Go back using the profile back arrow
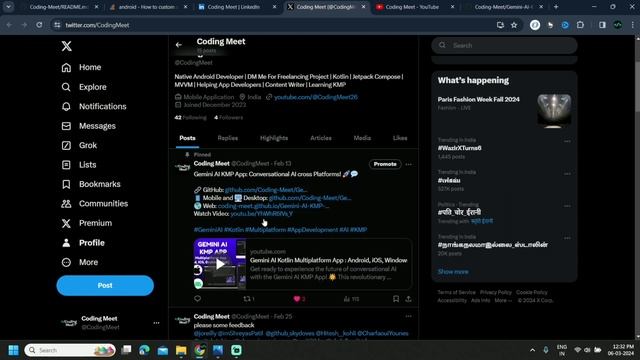The width and height of the screenshot is (640, 360). point(179,45)
